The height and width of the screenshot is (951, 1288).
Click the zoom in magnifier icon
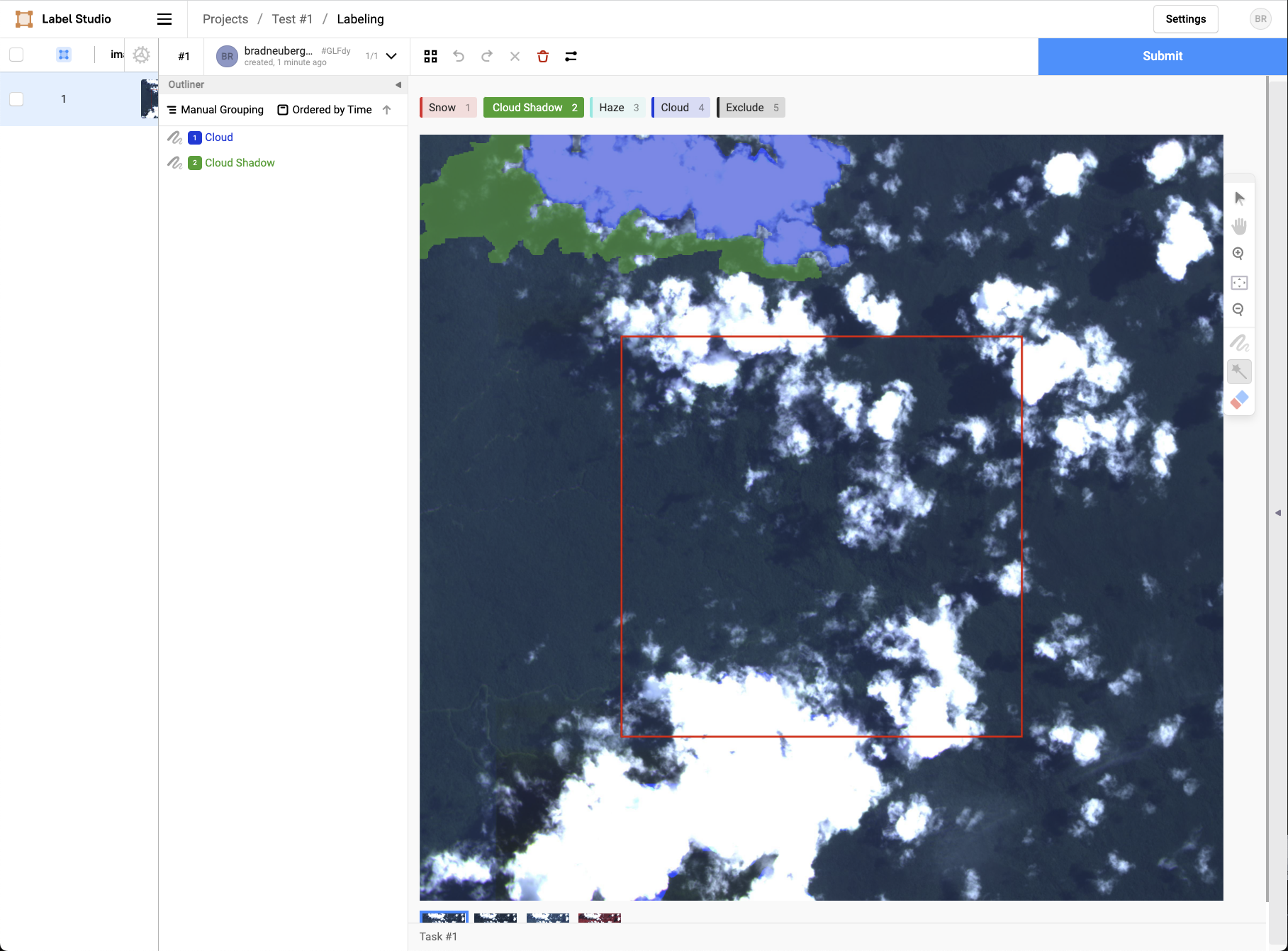coord(1238,254)
